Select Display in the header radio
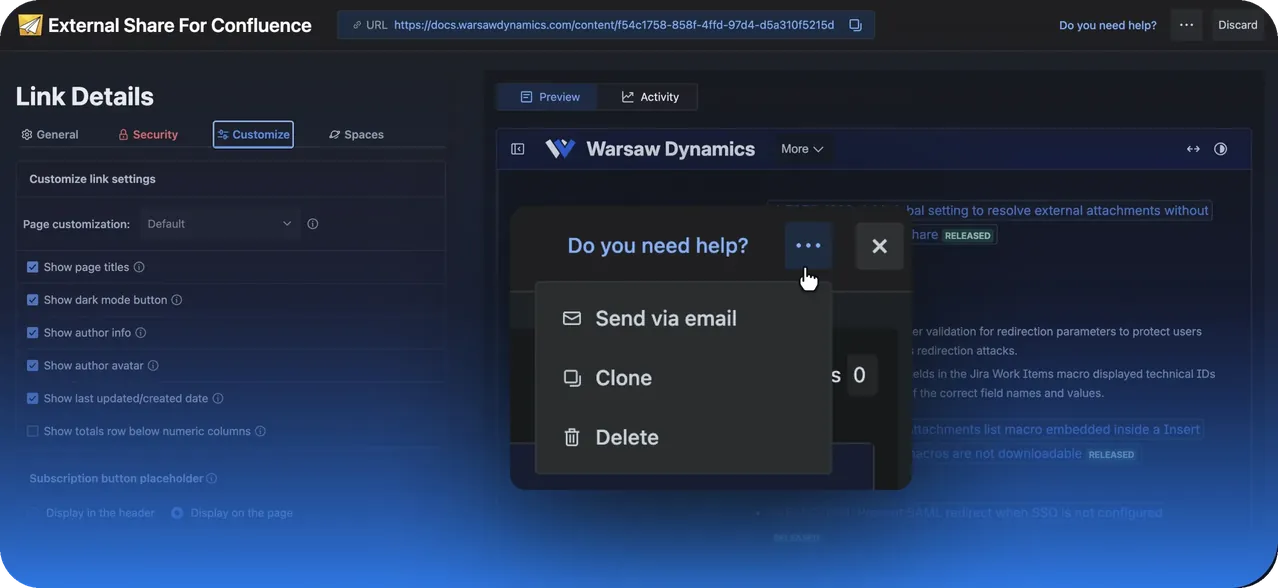This screenshot has width=1278, height=588. (33, 513)
